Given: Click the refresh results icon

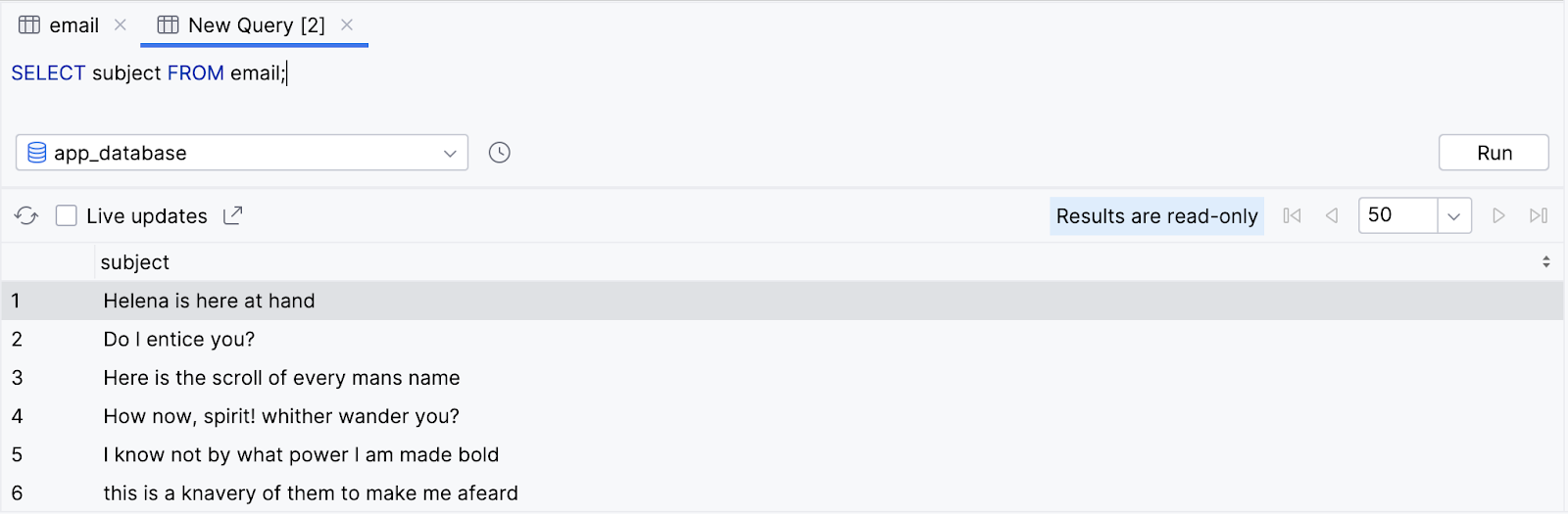Looking at the screenshot, I should coord(26,216).
